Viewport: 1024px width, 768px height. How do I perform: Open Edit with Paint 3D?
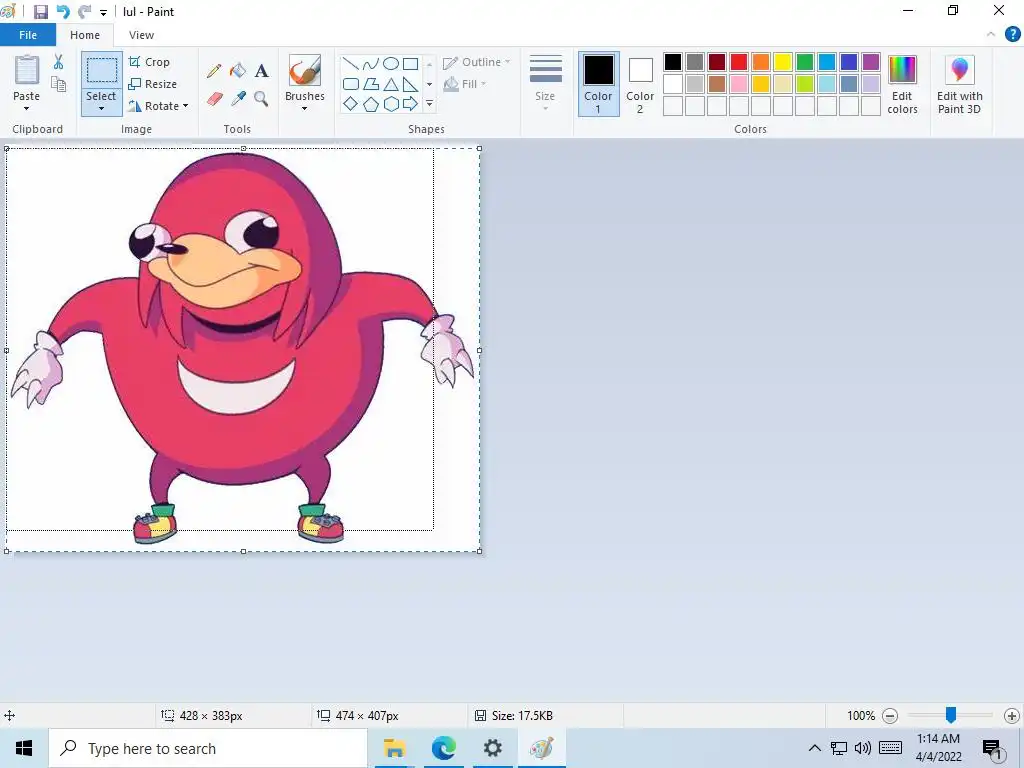tap(959, 84)
